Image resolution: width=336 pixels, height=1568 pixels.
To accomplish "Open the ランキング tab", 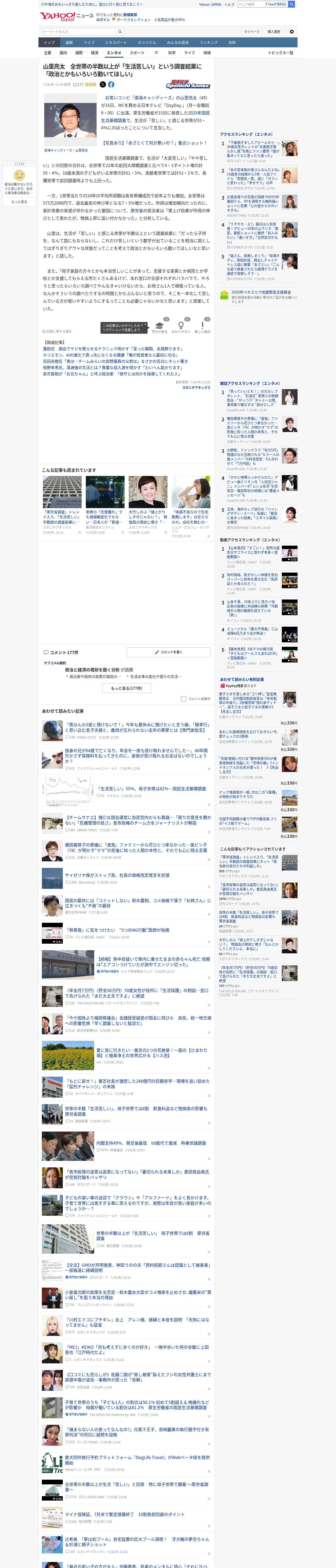I will coord(209,43).
